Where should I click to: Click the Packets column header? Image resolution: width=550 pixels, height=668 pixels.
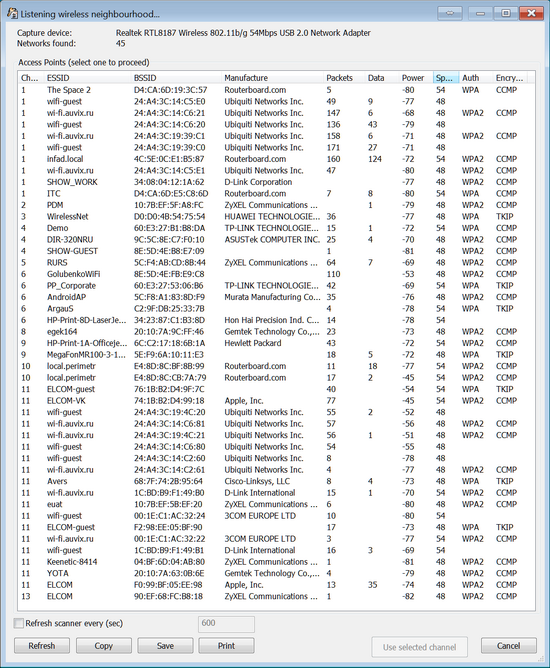click(x=344, y=78)
